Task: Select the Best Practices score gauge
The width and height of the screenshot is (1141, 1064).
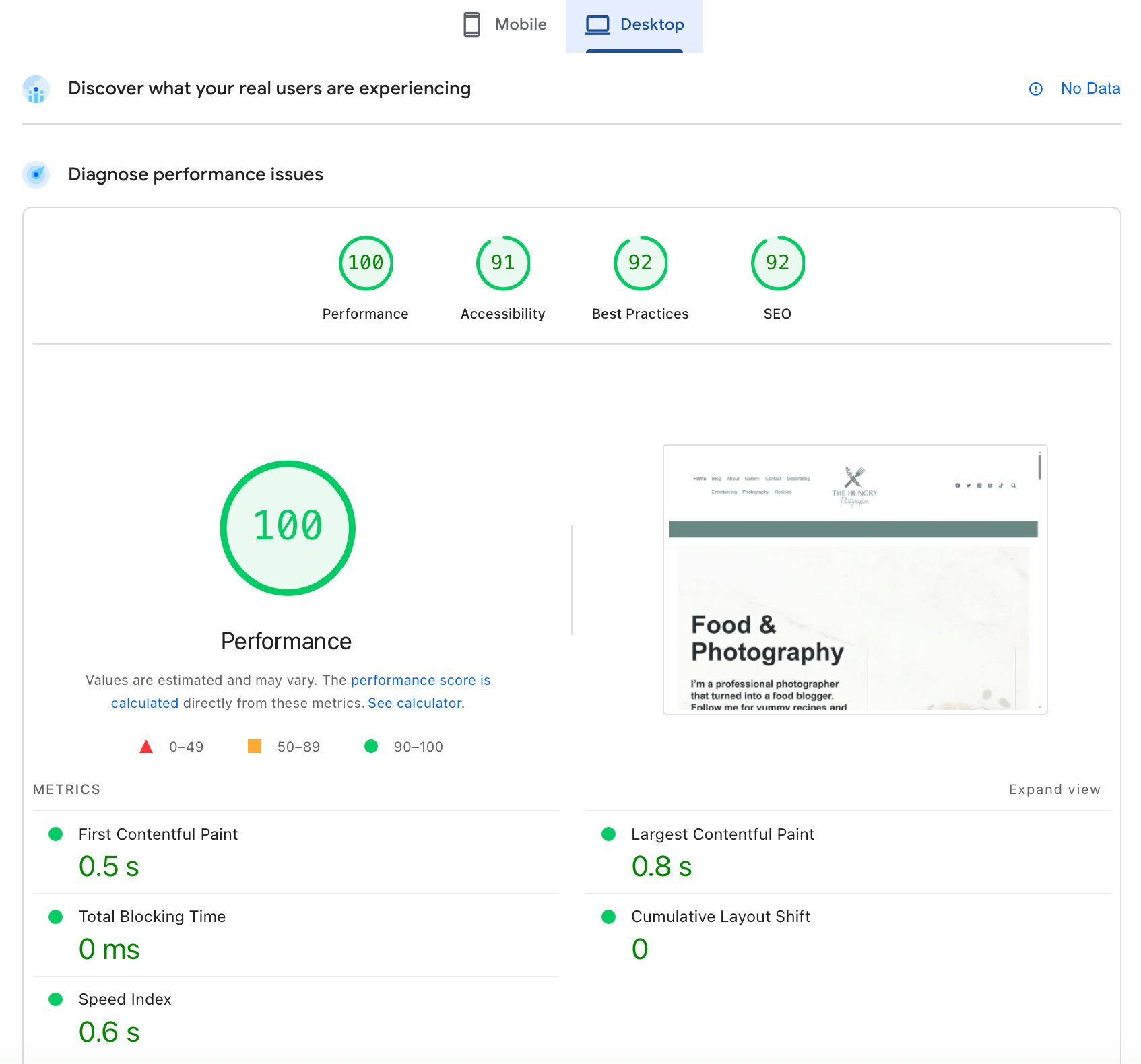Action: pyautogui.click(x=640, y=263)
